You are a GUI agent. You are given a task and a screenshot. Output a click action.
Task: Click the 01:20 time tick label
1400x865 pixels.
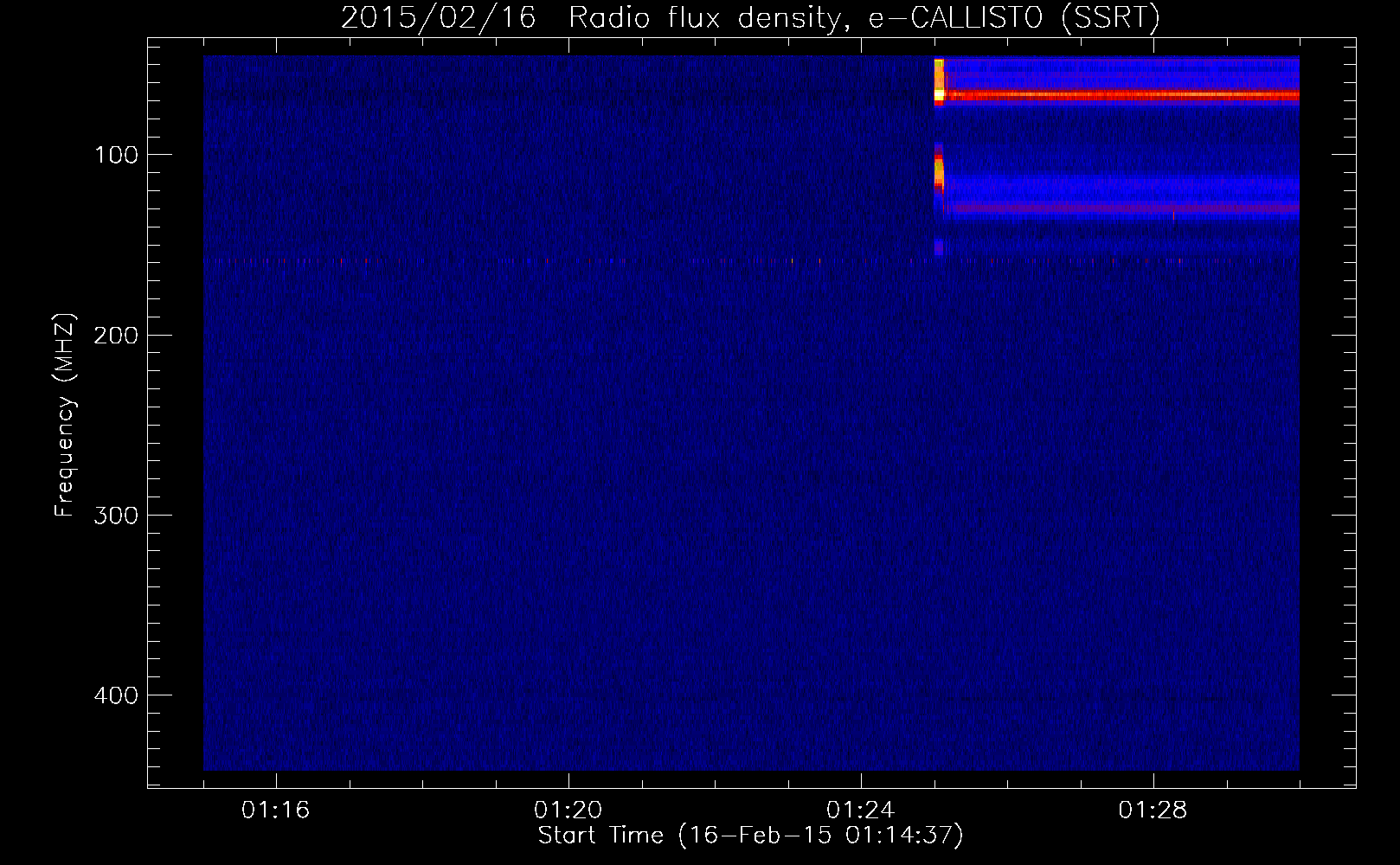point(568,811)
